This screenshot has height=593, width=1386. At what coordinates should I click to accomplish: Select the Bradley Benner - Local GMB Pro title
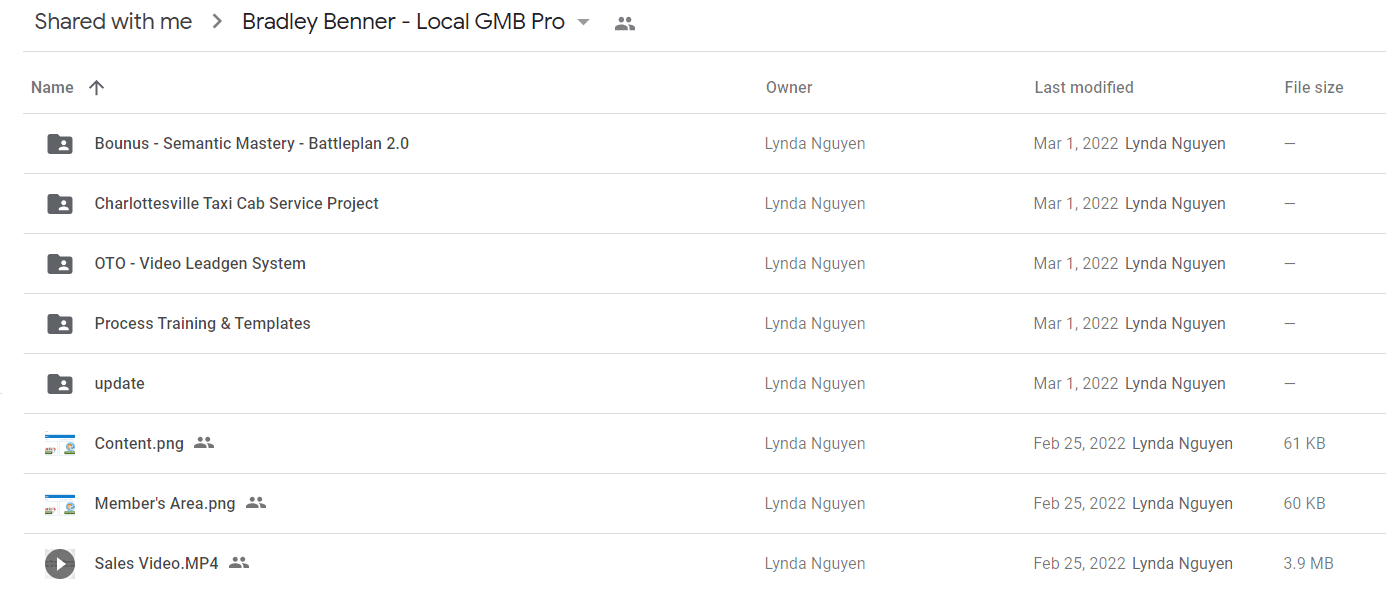point(403,22)
